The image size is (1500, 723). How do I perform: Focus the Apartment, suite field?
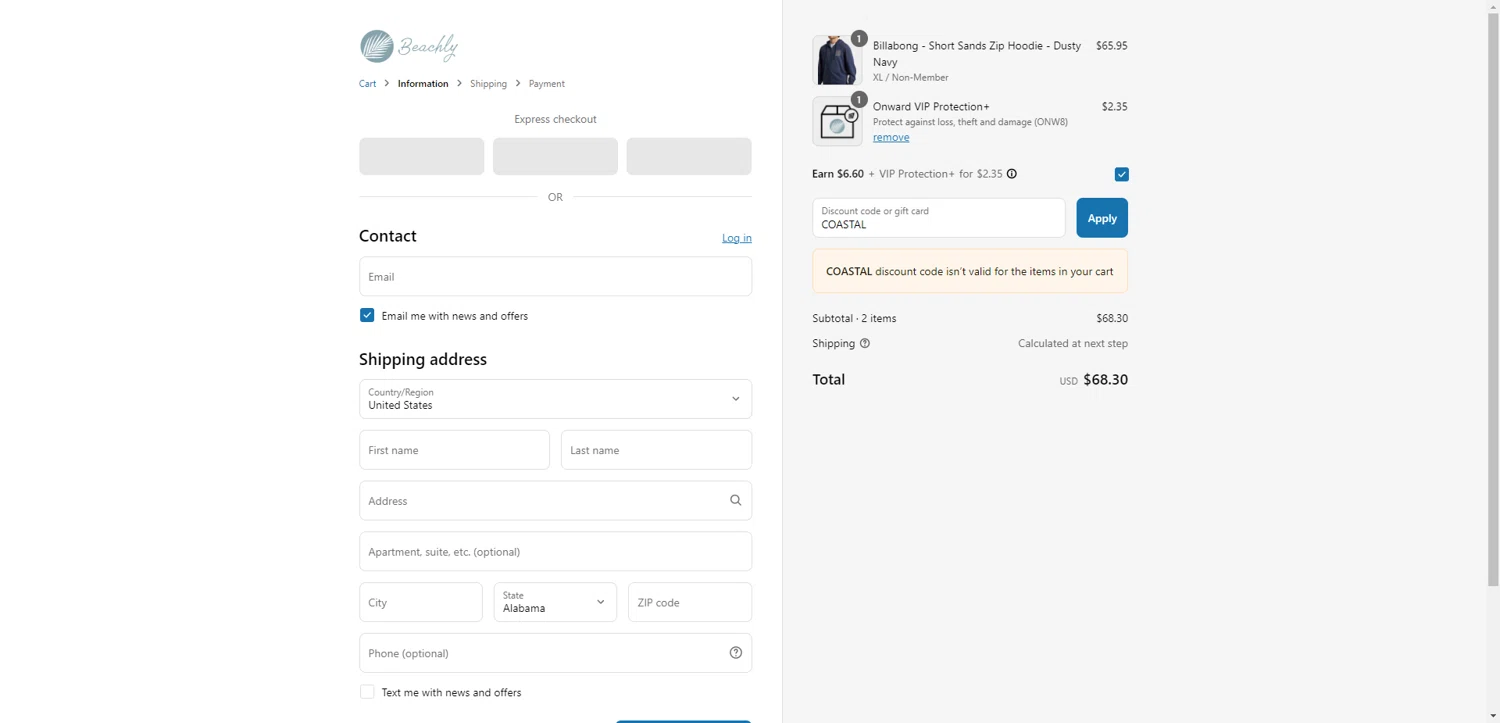pos(555,552)
